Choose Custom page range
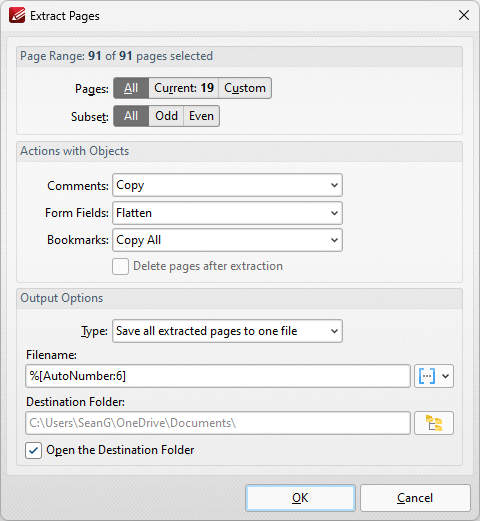Screen dimensions: 480x521 coord(245,88)
